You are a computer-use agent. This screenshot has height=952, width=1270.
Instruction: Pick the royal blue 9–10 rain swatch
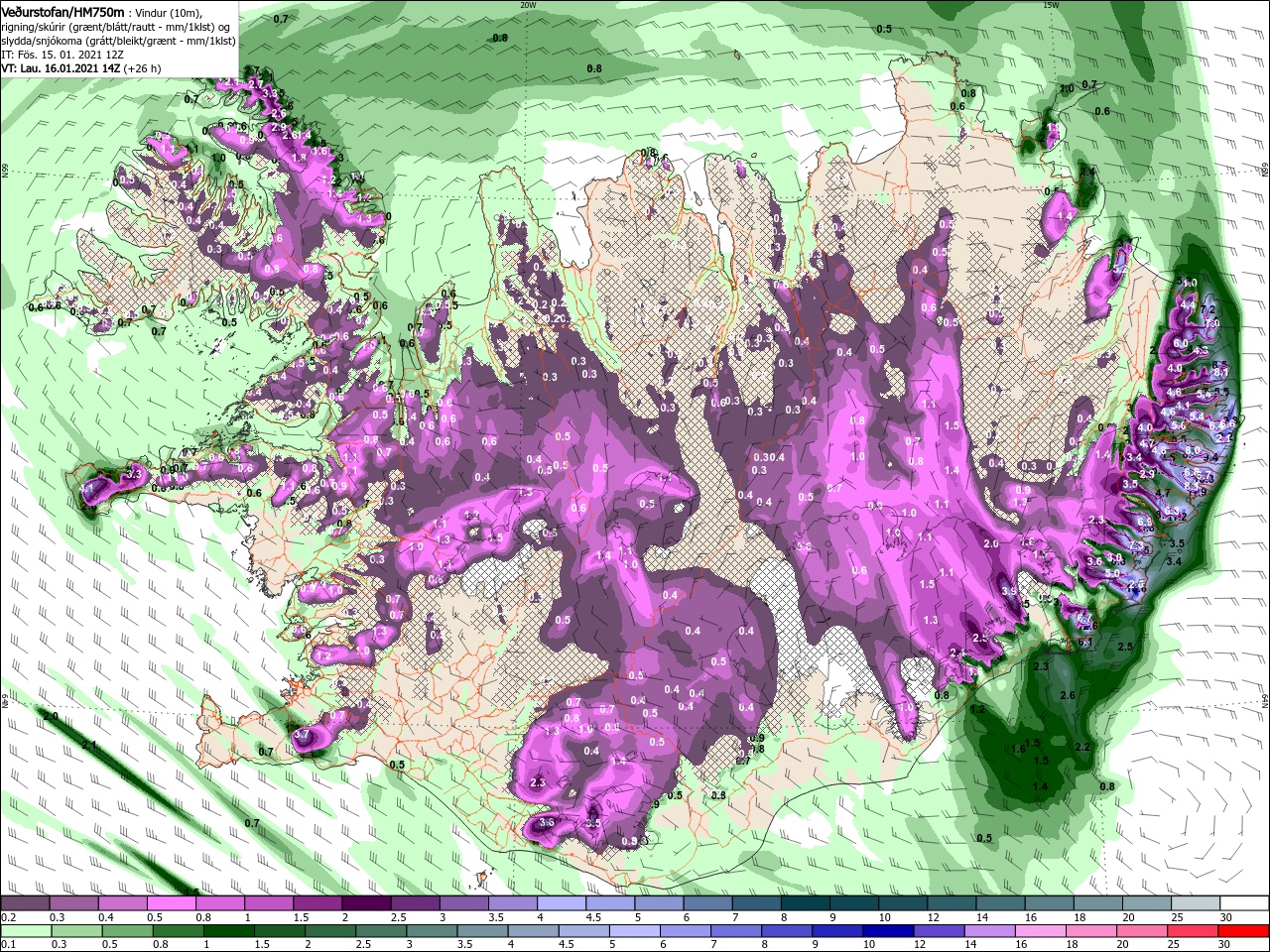(838, 931)
